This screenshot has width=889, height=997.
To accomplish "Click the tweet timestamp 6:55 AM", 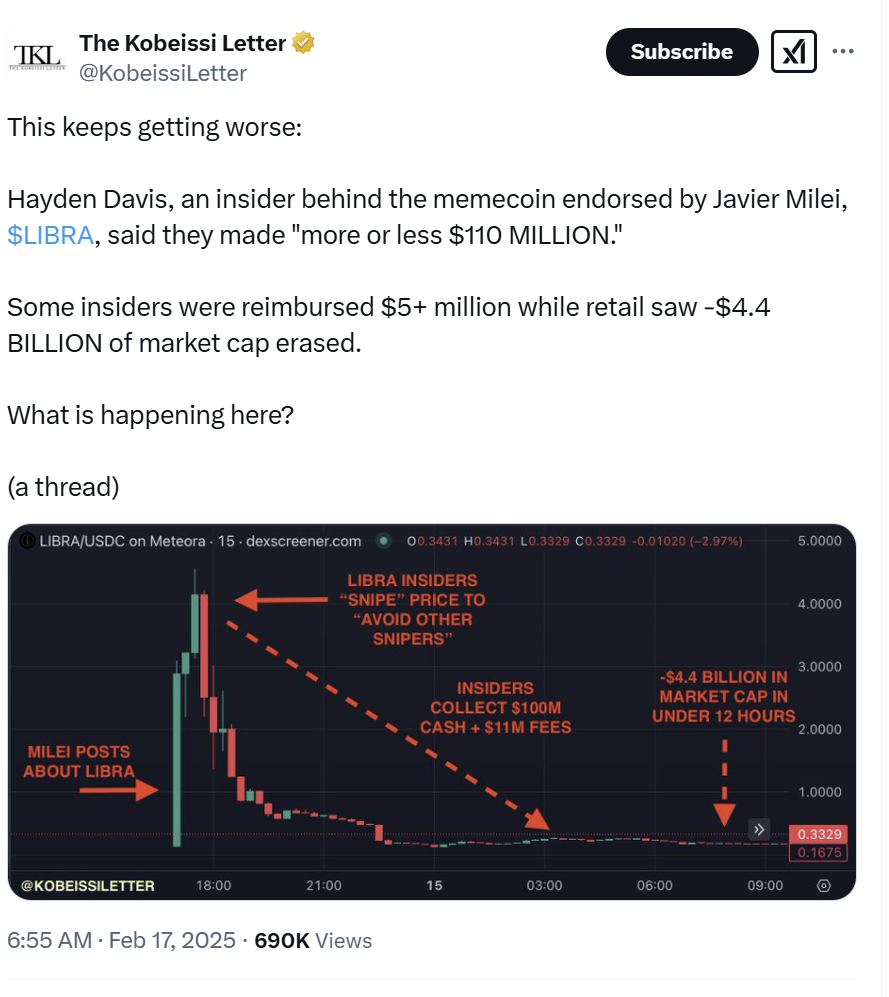I will [49, 940].
